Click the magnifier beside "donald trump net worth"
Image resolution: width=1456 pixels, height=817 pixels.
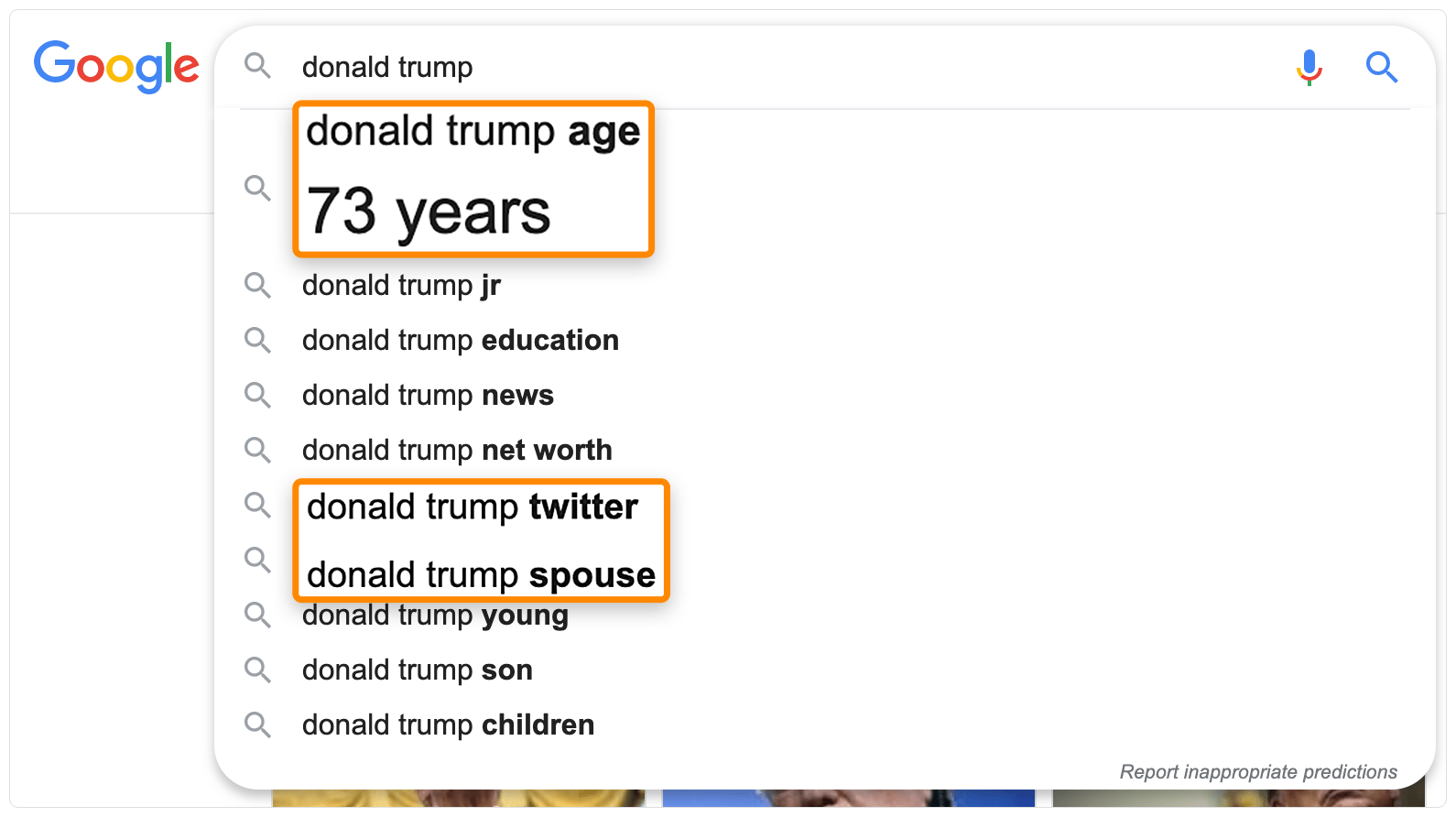click(x=257, y=450)
